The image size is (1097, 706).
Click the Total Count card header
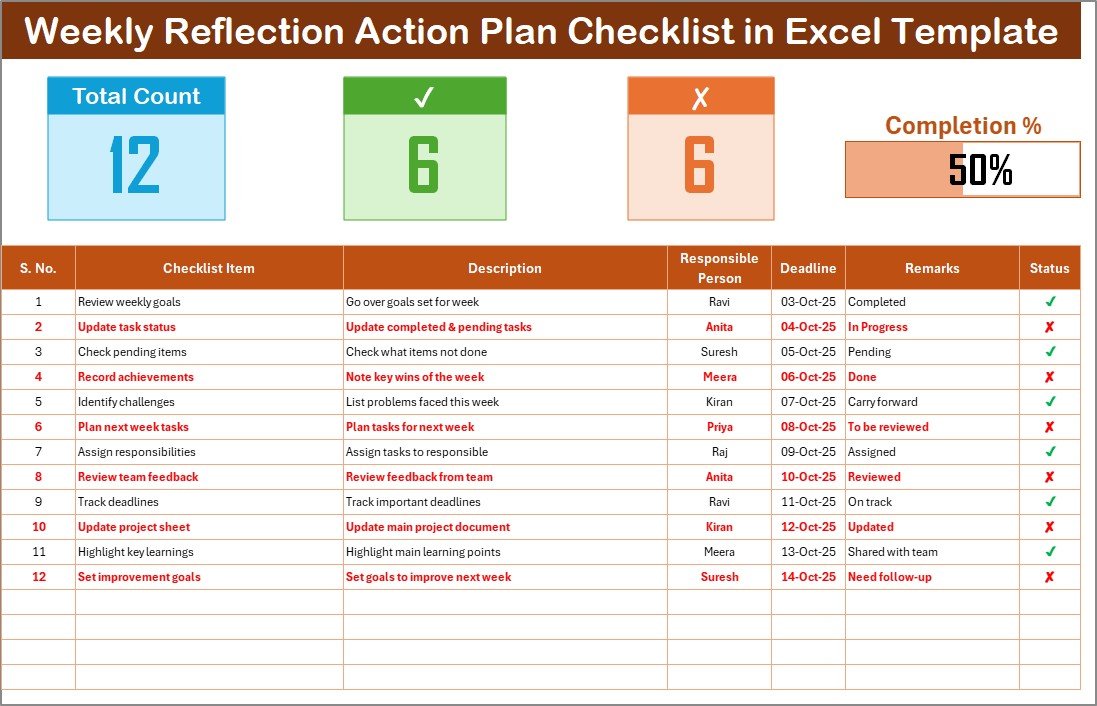(136, 96)
